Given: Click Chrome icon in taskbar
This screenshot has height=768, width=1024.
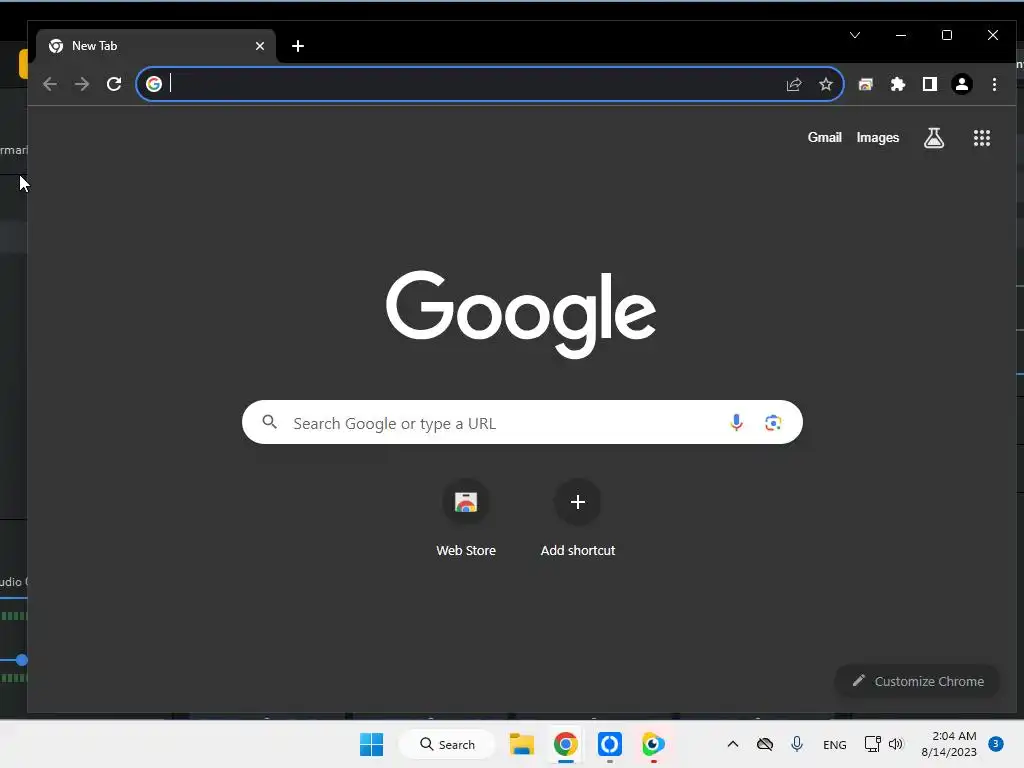Looking at the screenshot, I should pos(566,744).
